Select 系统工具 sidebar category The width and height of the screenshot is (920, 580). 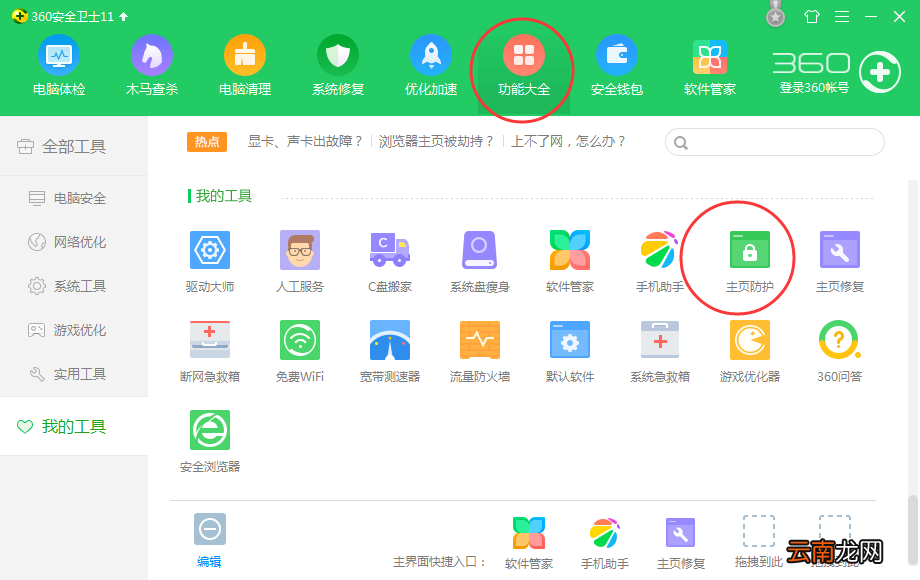pyautogui.click(x=74, y=286)
